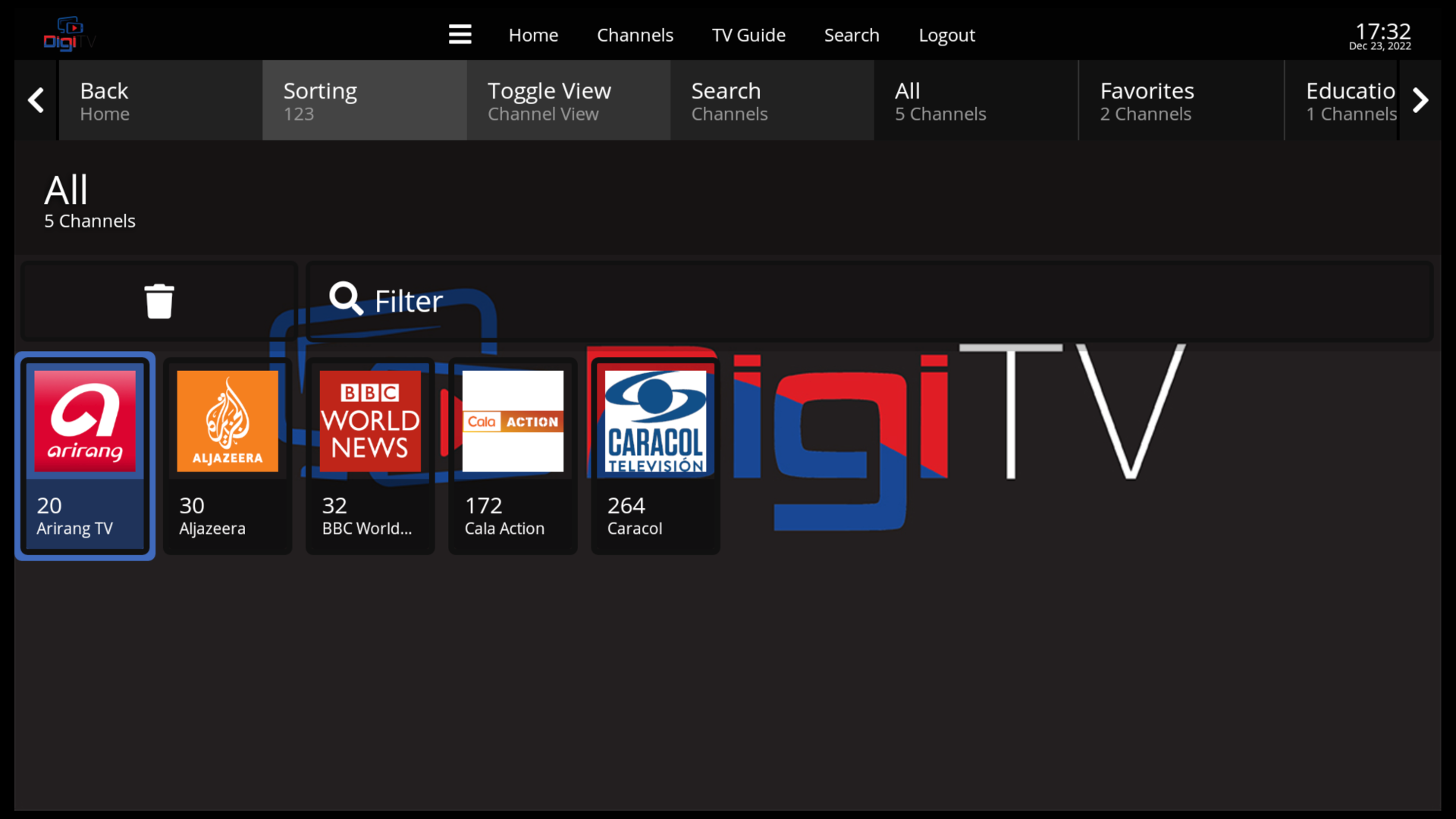The height and width of the screenshot is (819, 1456).
Task: Click the DigiTV logo
Action: click(68, 33)
